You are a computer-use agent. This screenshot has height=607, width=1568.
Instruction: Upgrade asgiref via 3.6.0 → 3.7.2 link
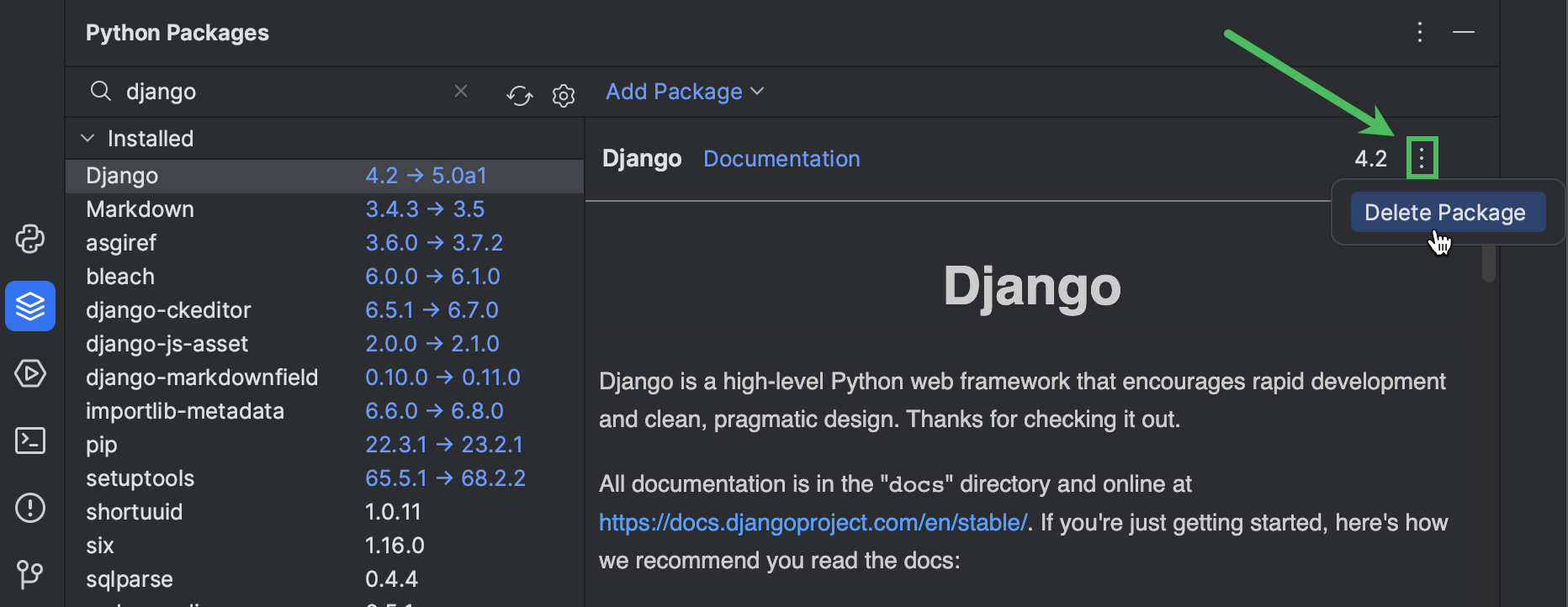[434, 243]
